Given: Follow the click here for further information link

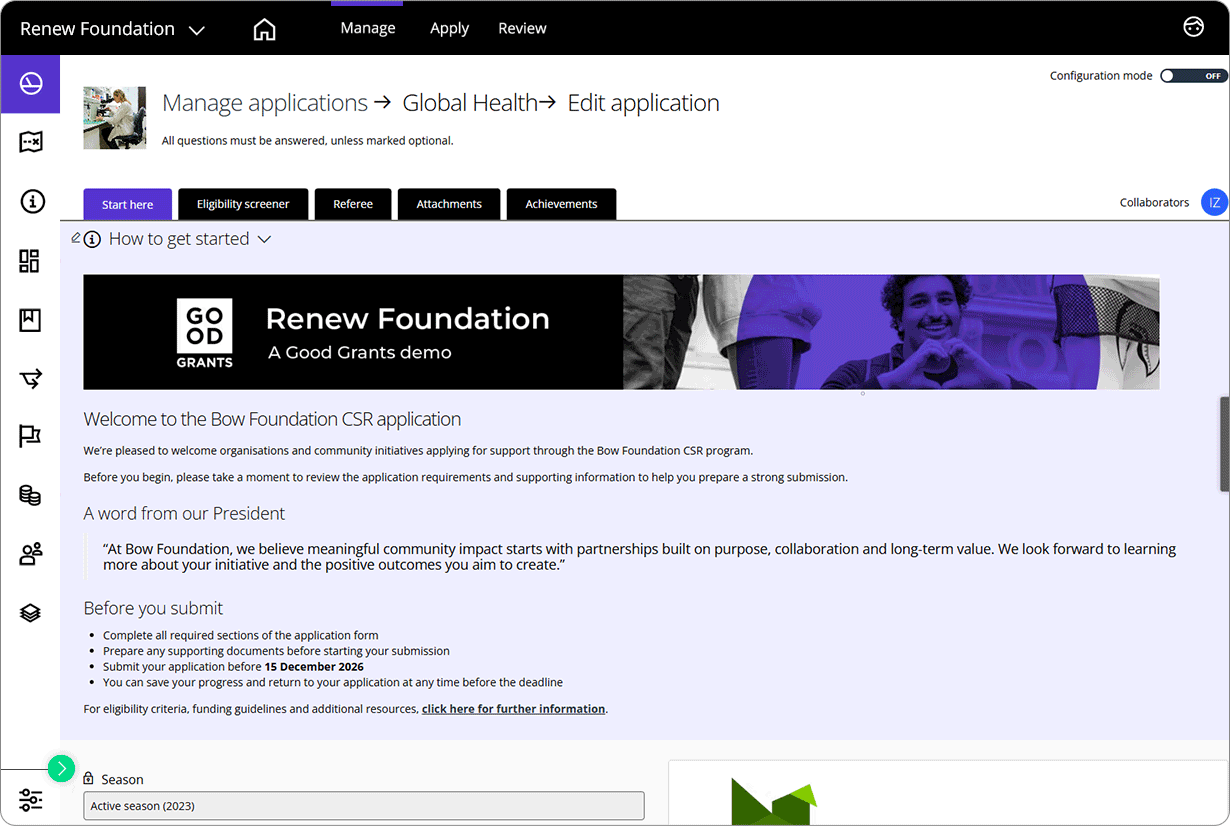Looking at the screenshot, I should (513, 709).
